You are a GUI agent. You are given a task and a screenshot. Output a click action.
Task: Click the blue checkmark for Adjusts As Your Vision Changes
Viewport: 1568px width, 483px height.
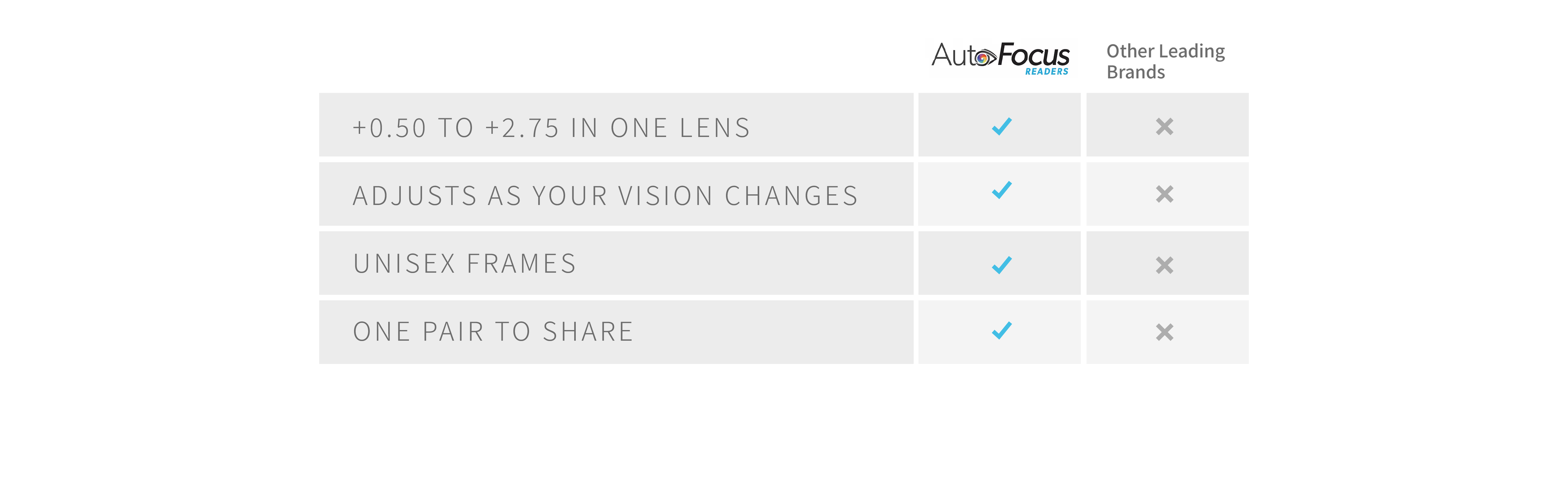(1001, 190)
